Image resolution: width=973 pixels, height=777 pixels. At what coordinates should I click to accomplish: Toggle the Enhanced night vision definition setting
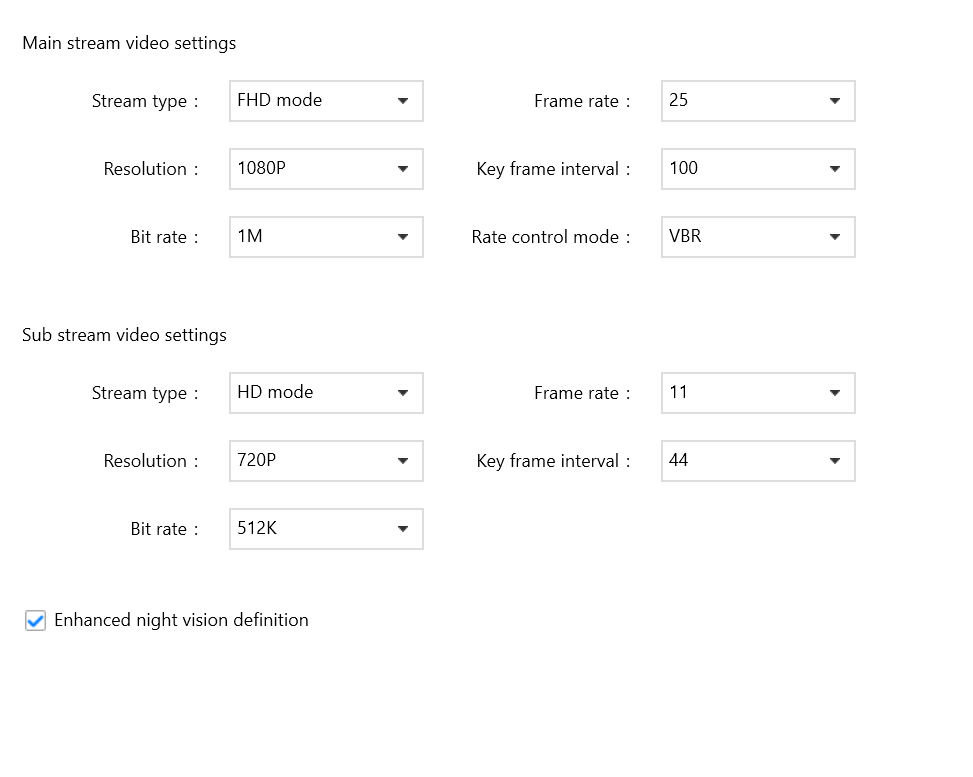tap(35, 620)
